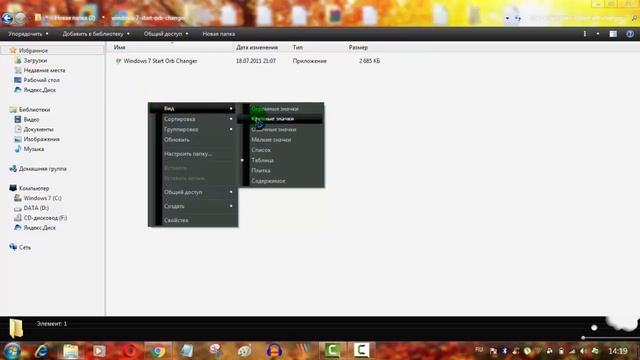Launch Internet Explorer from the taskbar

[x=42, y=351]
